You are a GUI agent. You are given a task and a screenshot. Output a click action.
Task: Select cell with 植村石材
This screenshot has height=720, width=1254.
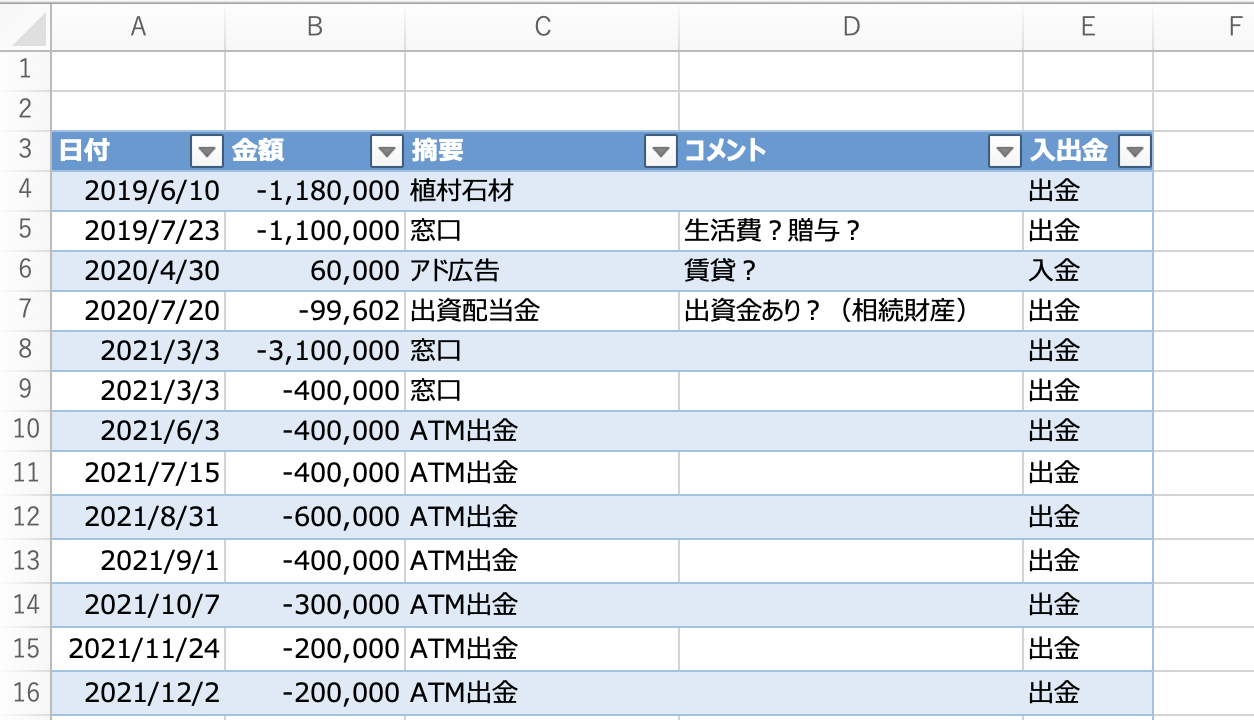click(x=542, y=190)
